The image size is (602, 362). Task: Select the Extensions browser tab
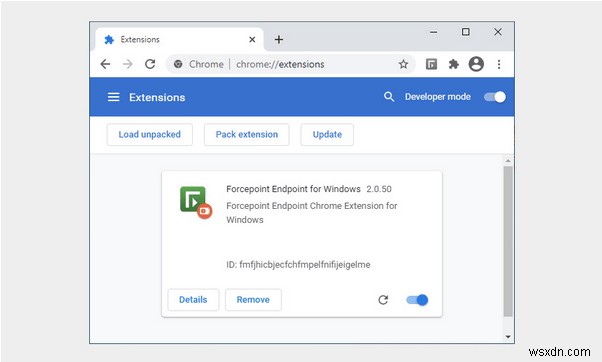[x=180, y=40]
